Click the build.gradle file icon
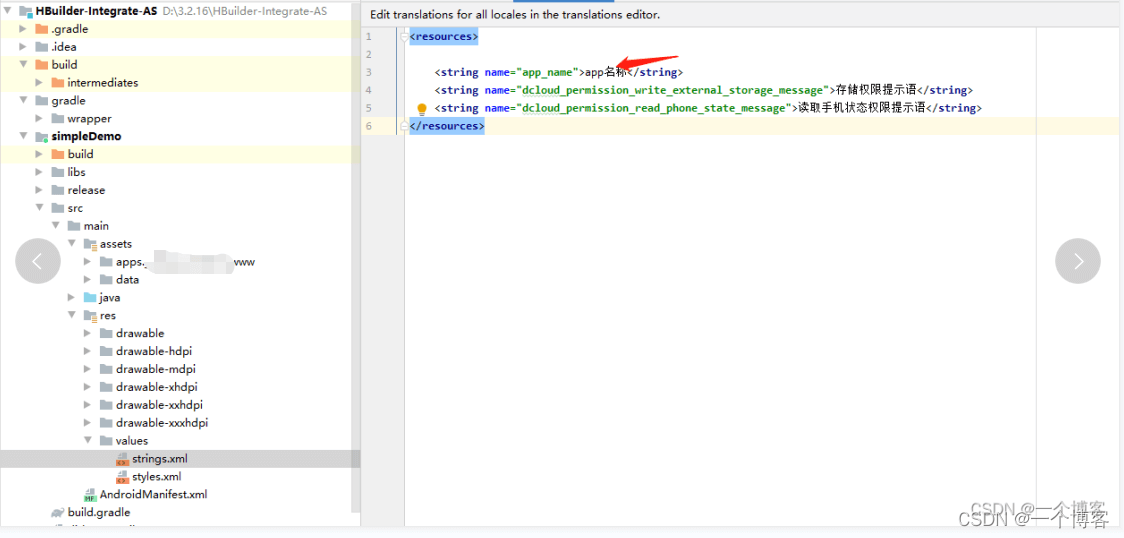The width and height of the screenshot is (1124, 538). point(58,513)
